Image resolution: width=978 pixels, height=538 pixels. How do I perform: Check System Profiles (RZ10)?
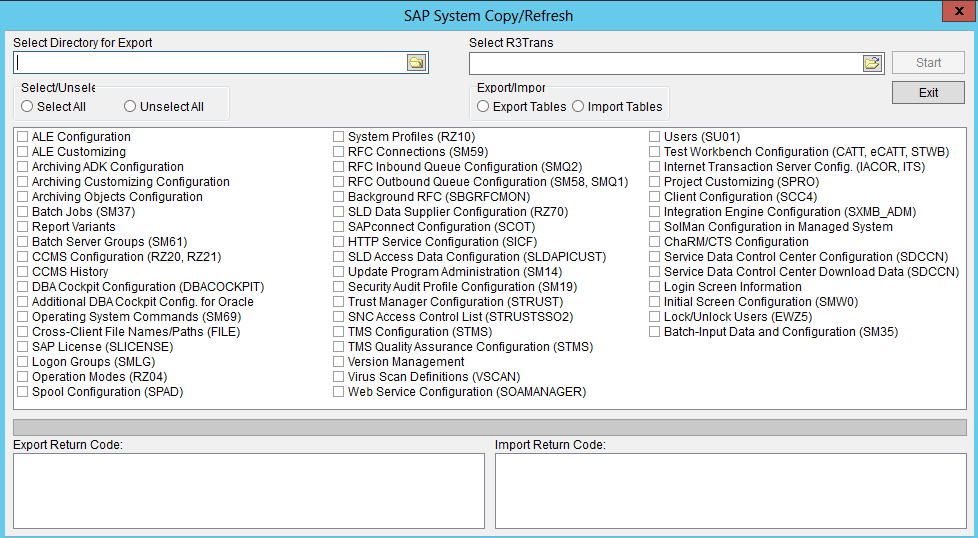(x=339, y=137)
